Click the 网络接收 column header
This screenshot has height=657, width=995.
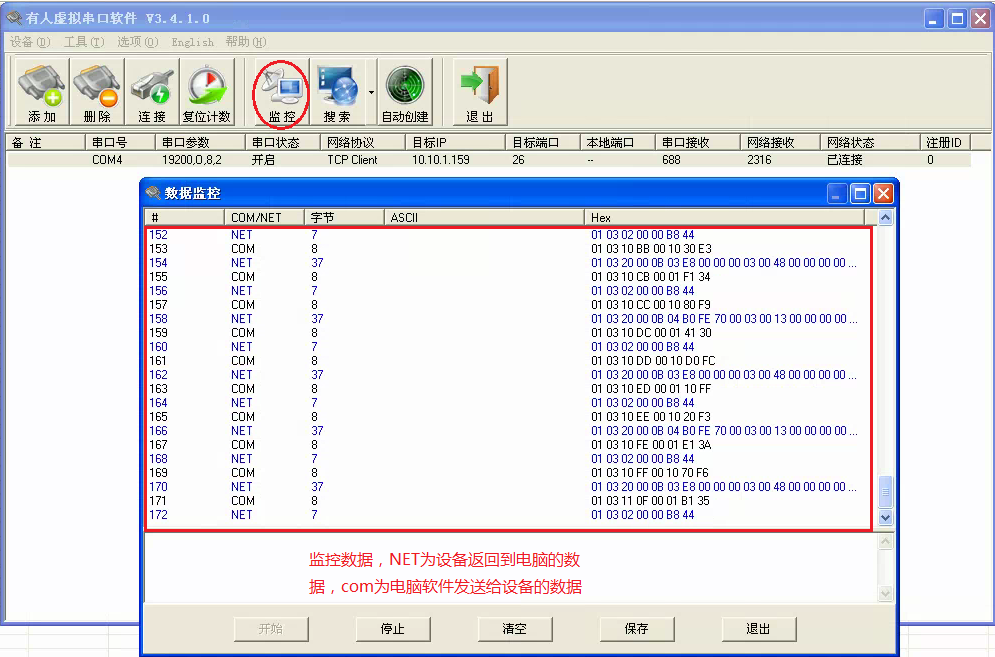coord(780,142)
